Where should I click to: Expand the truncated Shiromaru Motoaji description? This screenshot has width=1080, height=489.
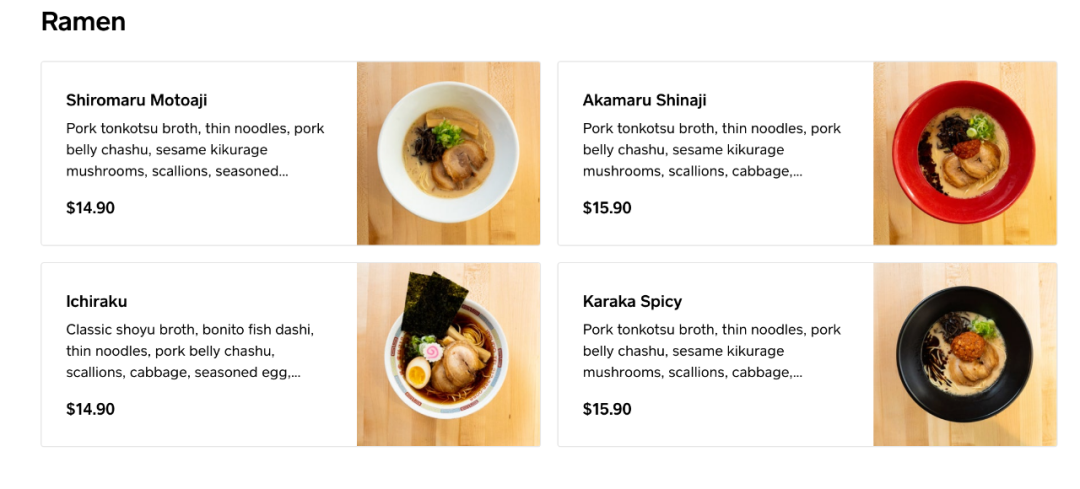[x=195, y=149]
